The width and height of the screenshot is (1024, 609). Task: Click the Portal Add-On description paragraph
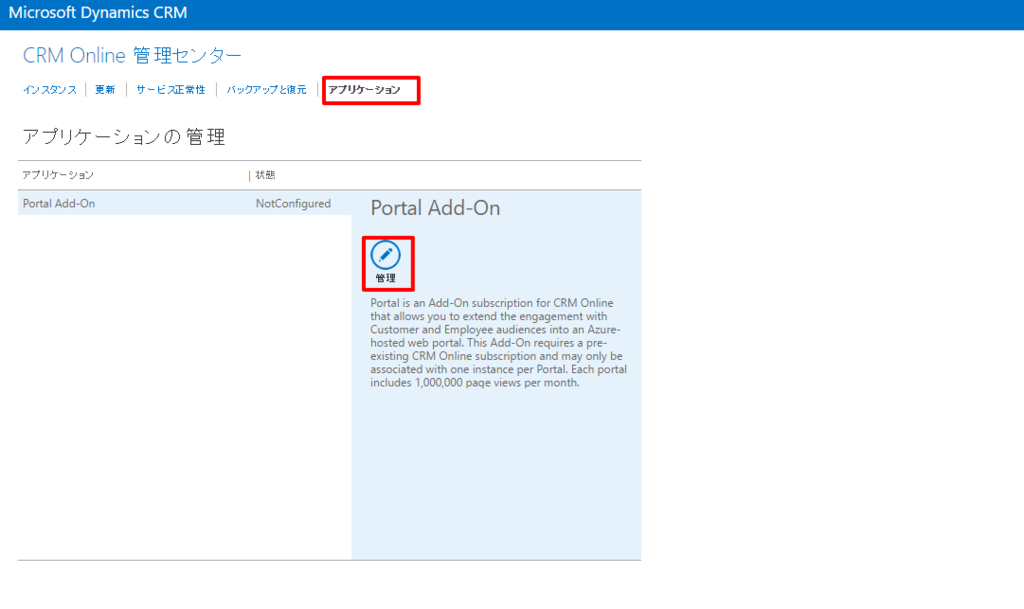(498, 343)
